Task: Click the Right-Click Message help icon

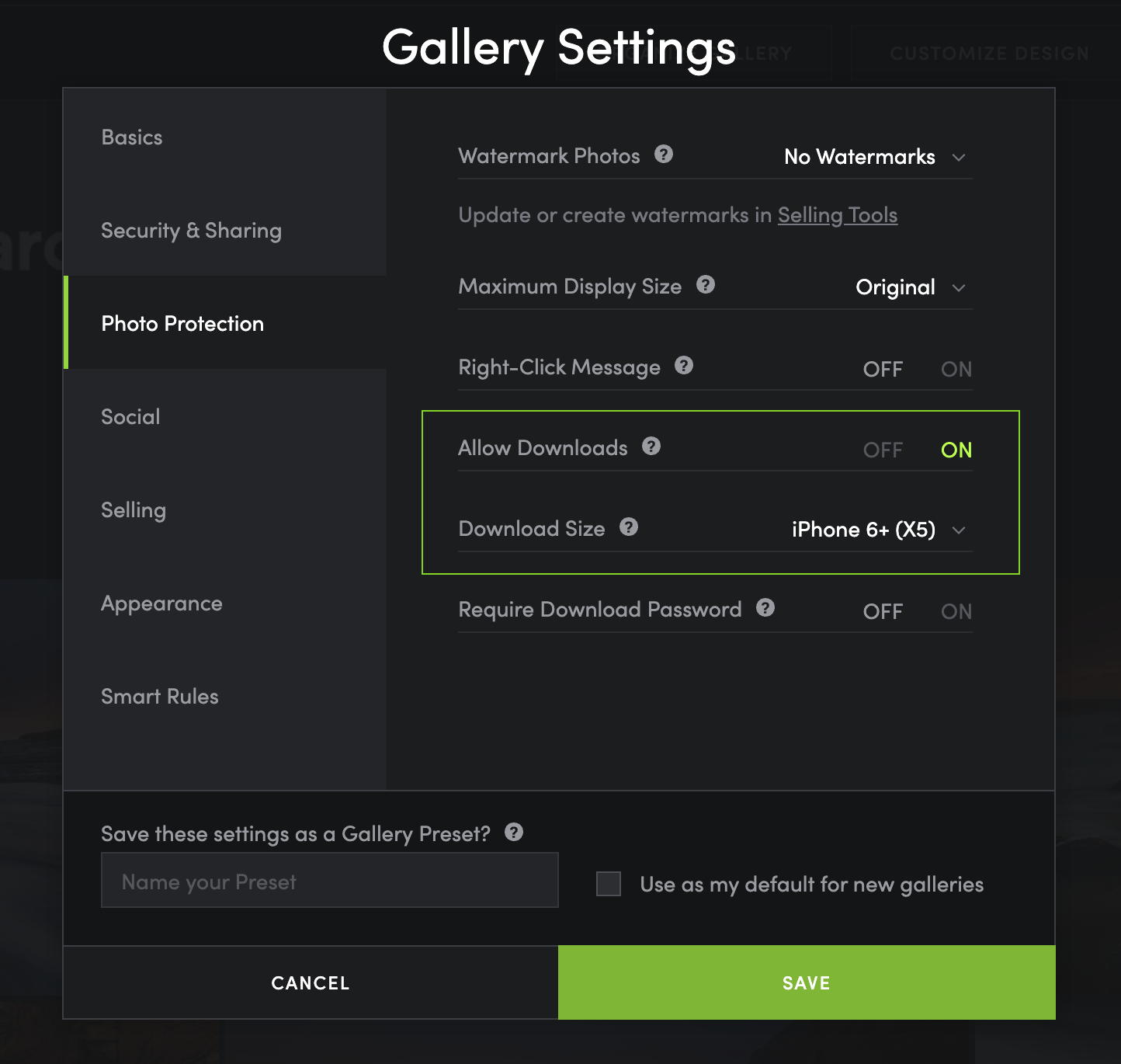Action: 684,366
